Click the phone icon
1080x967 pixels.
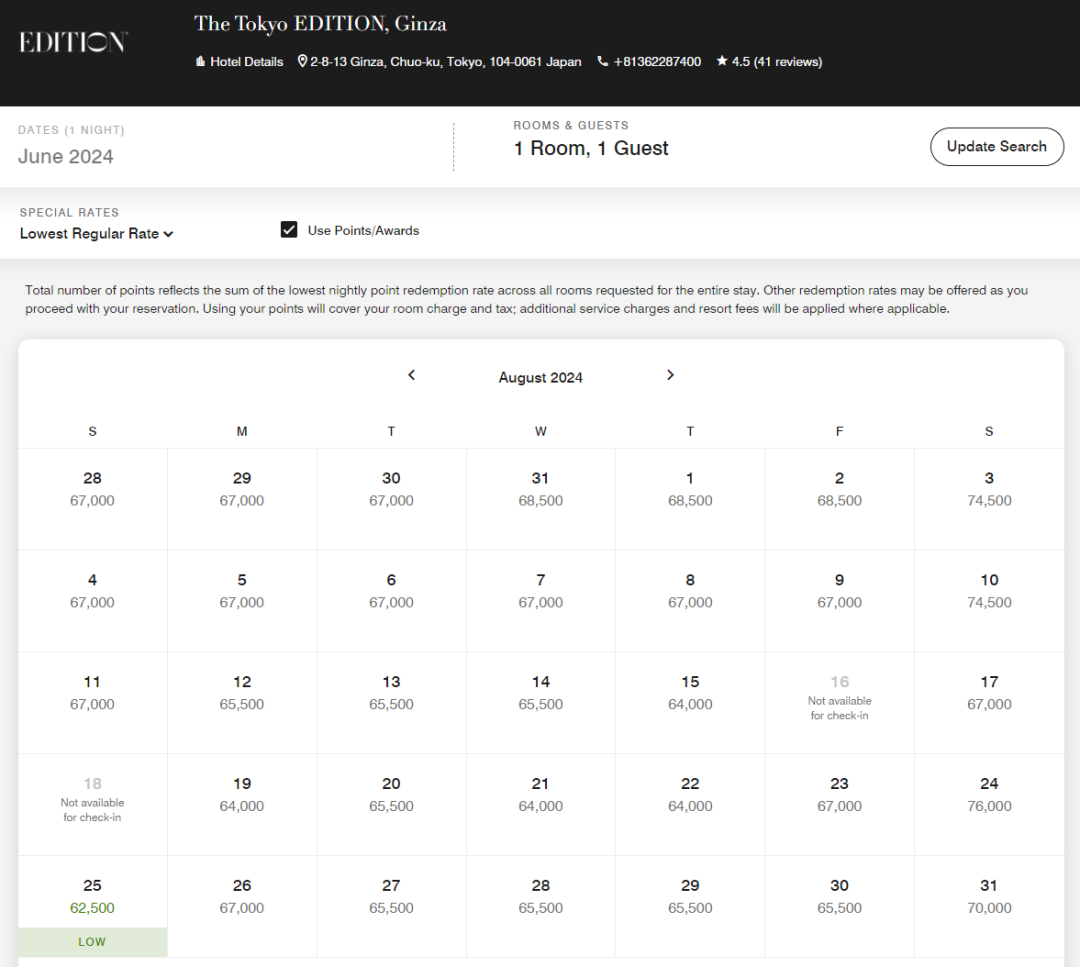pos(602,62)
